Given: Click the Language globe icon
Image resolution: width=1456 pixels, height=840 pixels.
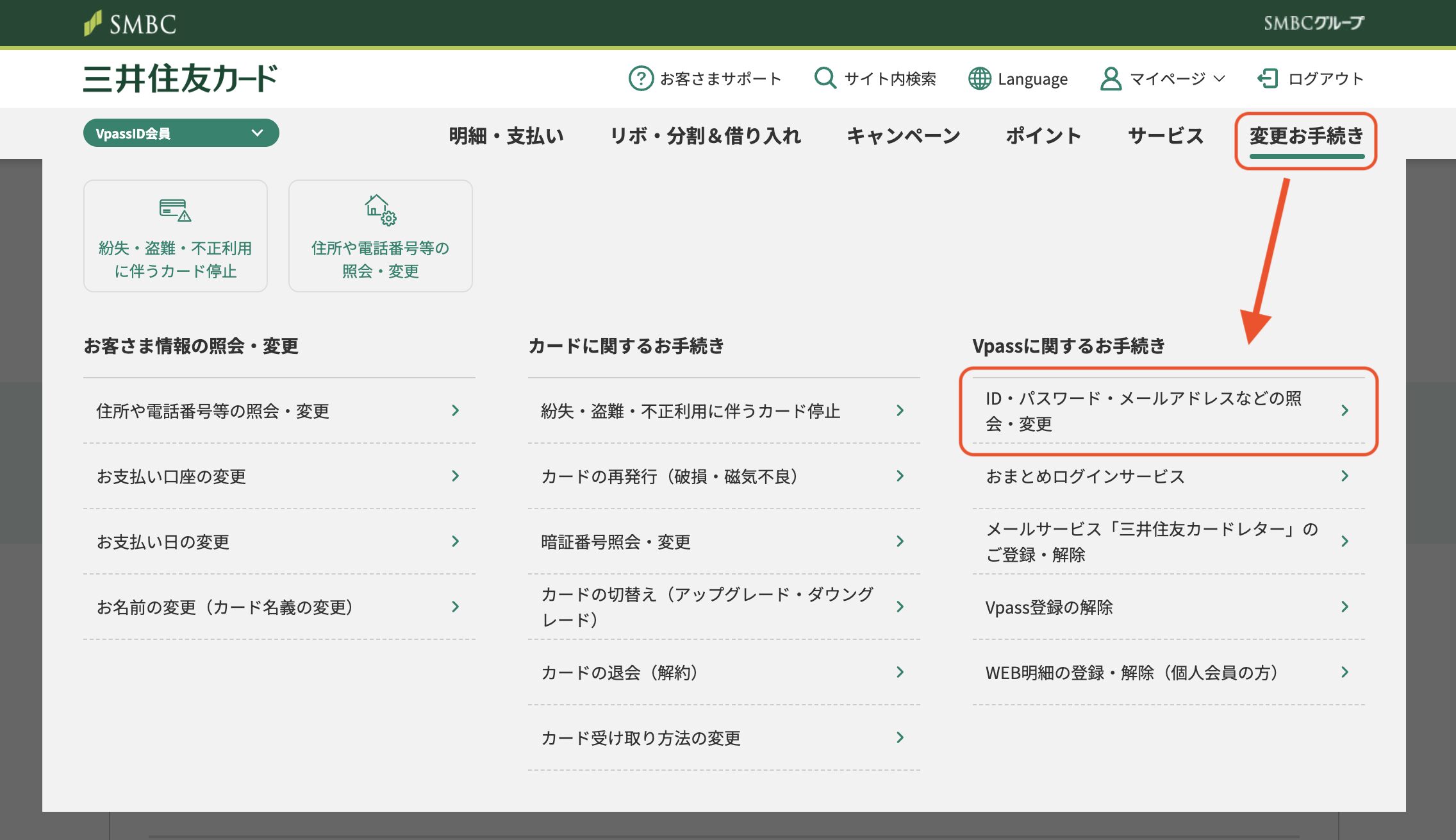Looking at the screenshot, I should tap(979, 78).
